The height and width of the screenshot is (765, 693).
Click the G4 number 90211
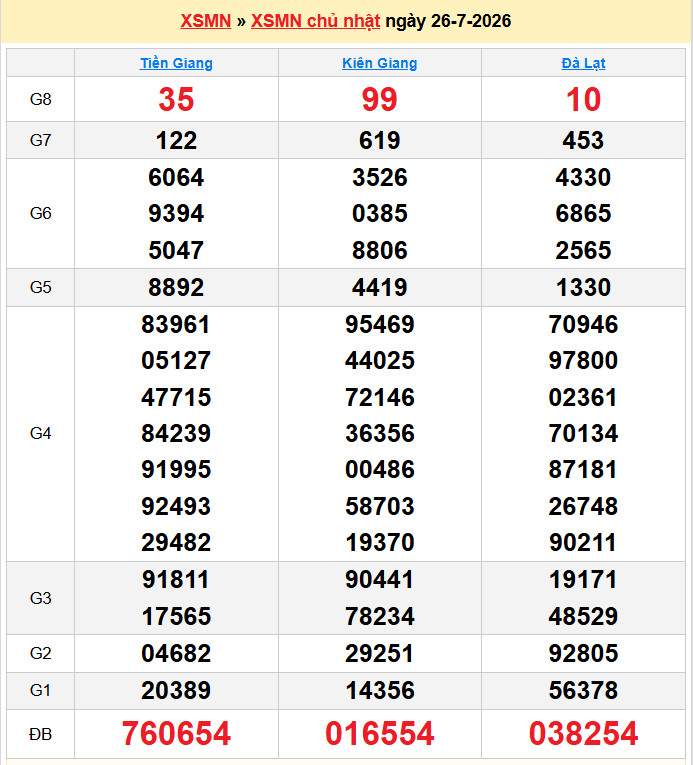583,543
